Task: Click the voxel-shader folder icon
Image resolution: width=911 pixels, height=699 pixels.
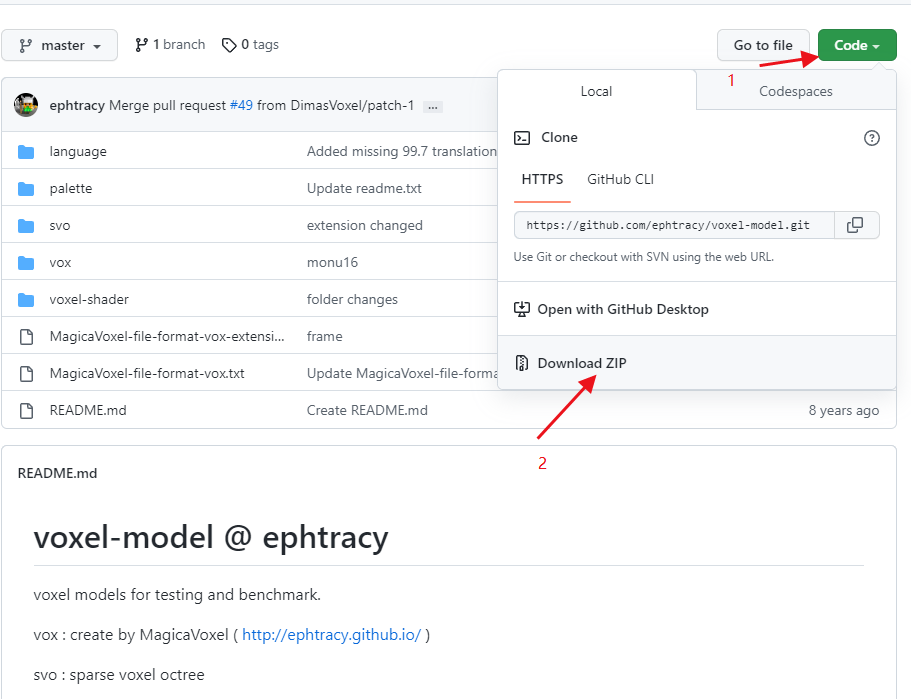Action: pos(26,299)
